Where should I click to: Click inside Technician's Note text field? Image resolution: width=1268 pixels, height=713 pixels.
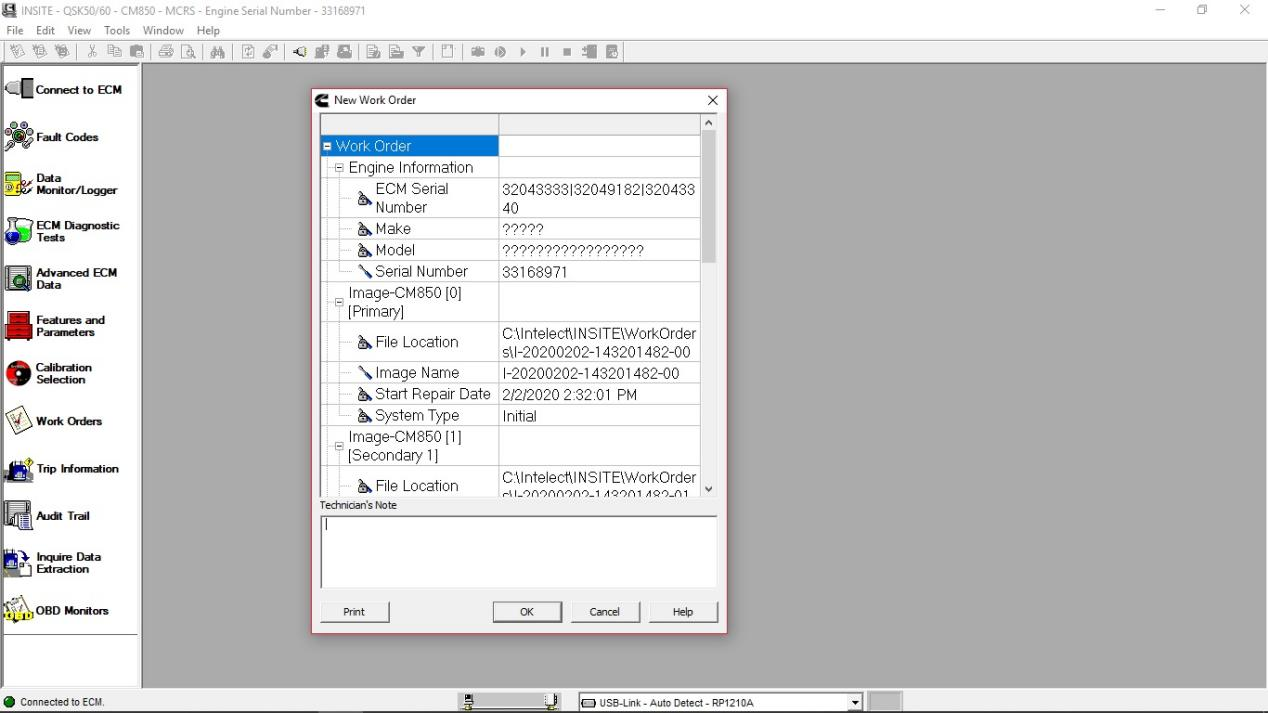[518, 552]
